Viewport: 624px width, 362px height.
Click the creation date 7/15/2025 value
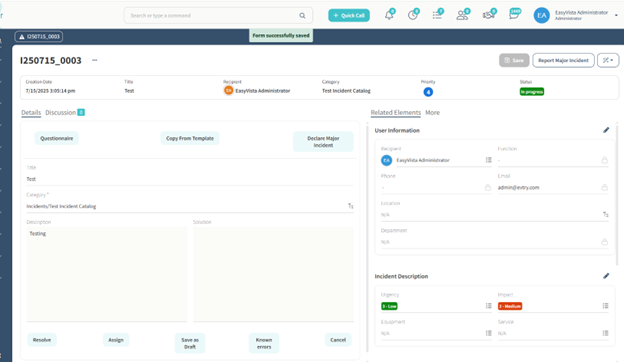point(50,91)
